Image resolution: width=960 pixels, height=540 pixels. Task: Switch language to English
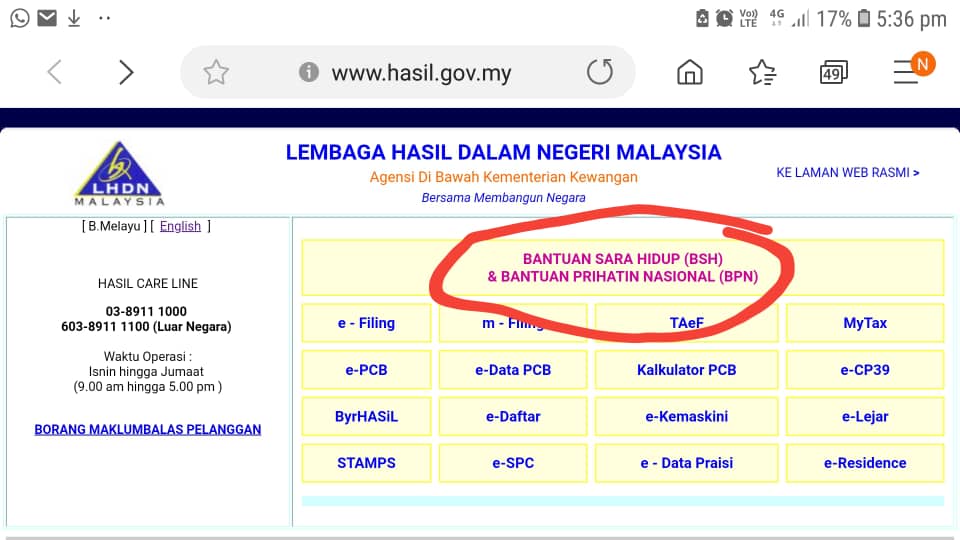pos(180,226)
